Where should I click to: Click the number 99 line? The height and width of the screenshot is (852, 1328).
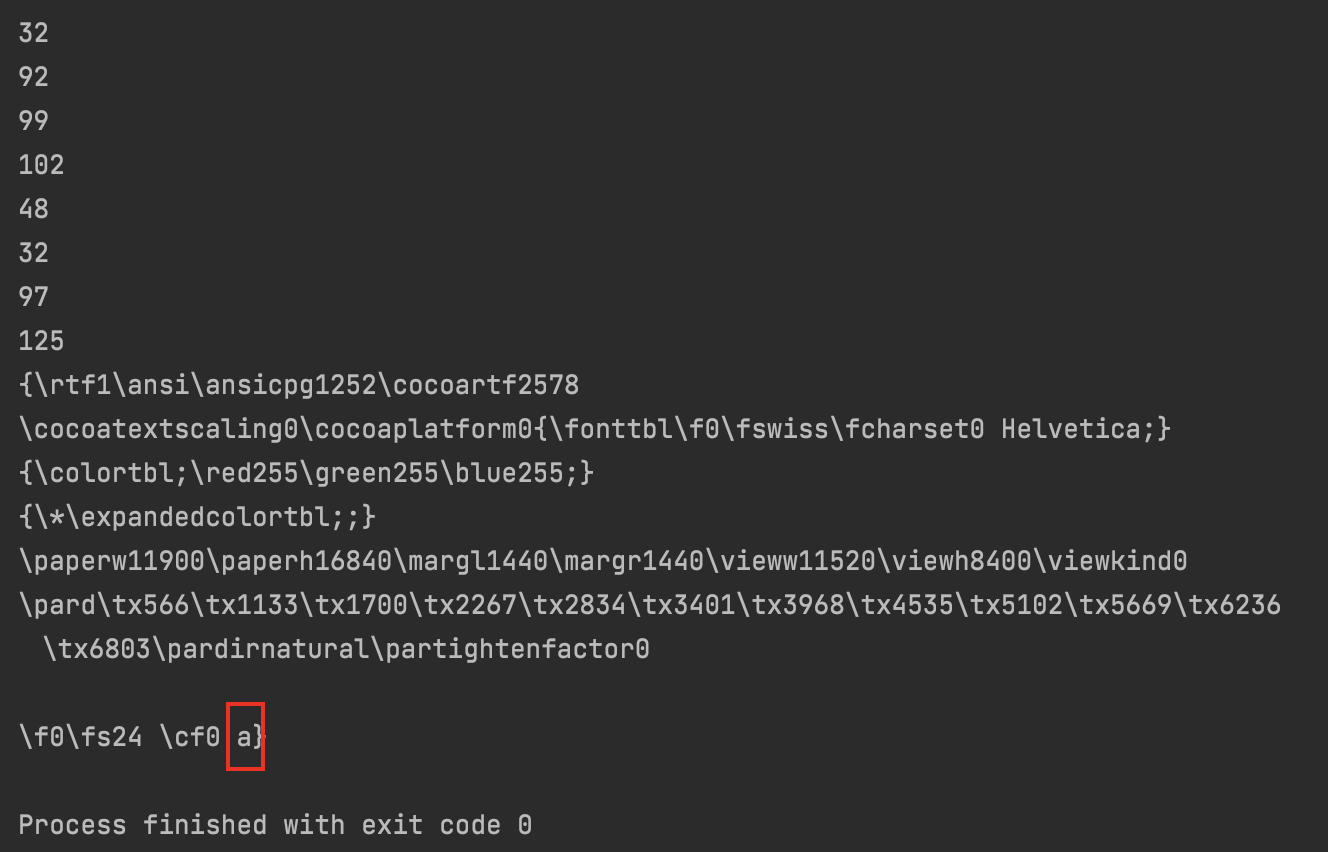point(33,121)
